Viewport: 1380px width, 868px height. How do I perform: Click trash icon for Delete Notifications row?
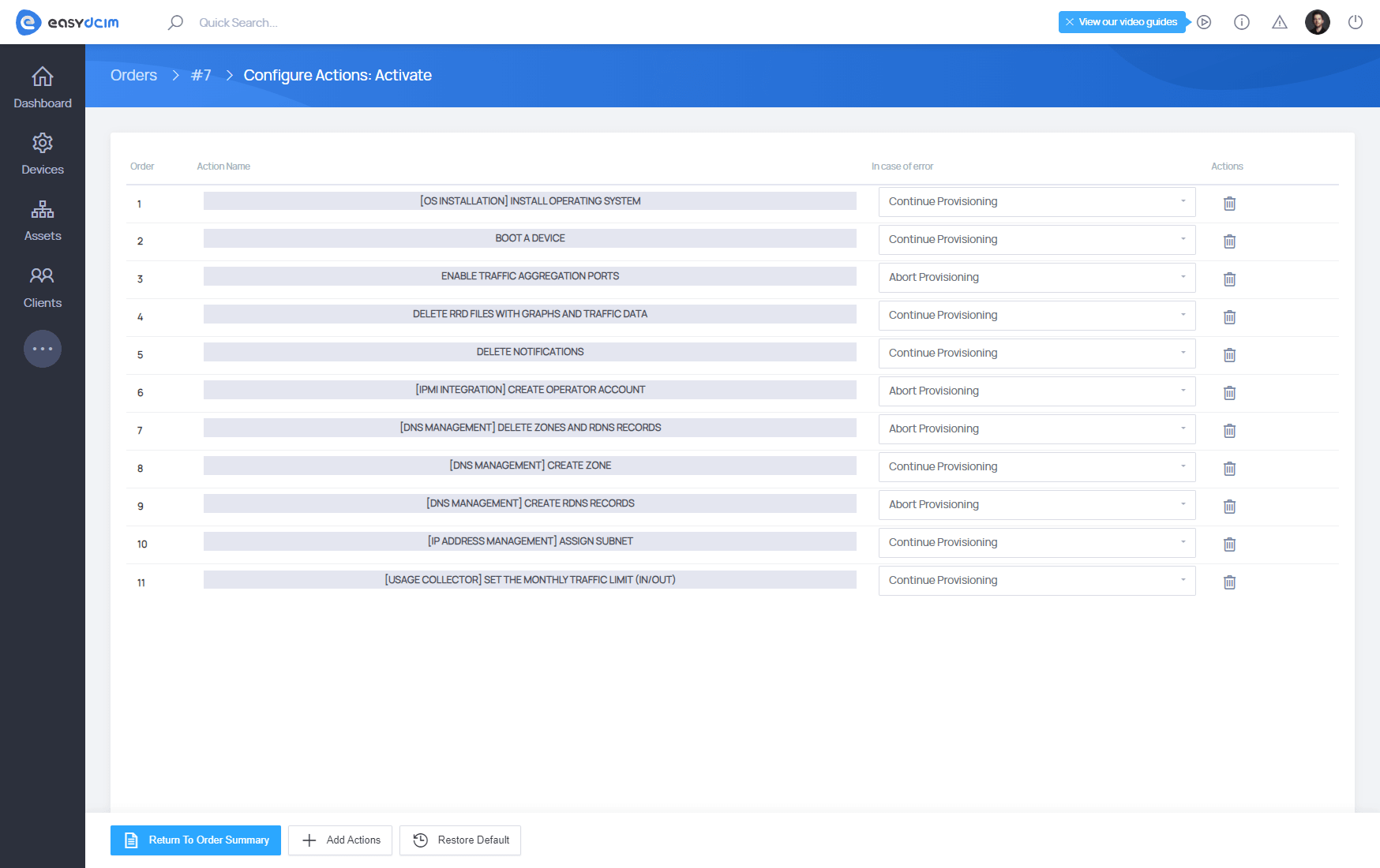(x=1229, y=355)
